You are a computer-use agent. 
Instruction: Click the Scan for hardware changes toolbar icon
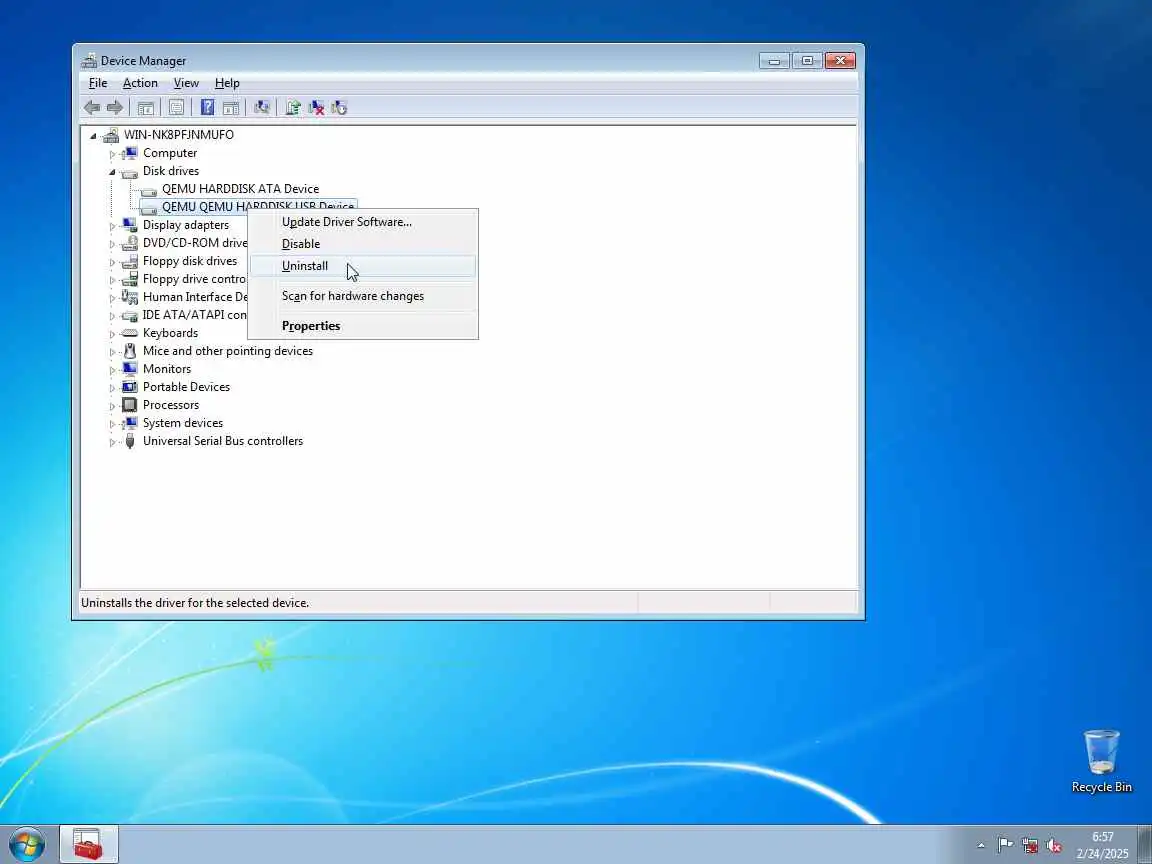tap(262, 108)
